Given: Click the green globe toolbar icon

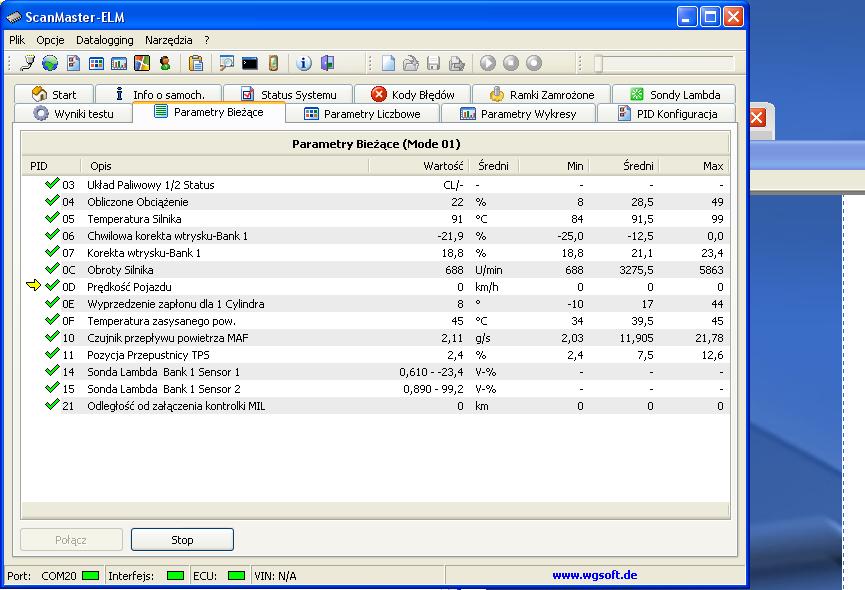Looking at the screenshot, I should (49, 64).
